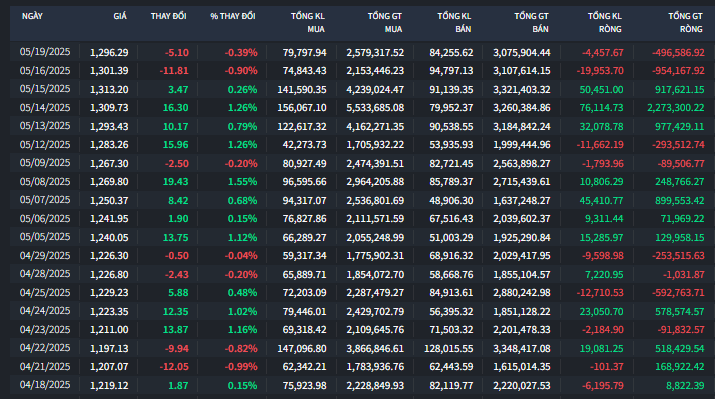The height and width of the screenshot is (399, 715).
Task: Select percent change 1.26% on 05/14/2025 row
Action: click(x=242, y=108)
